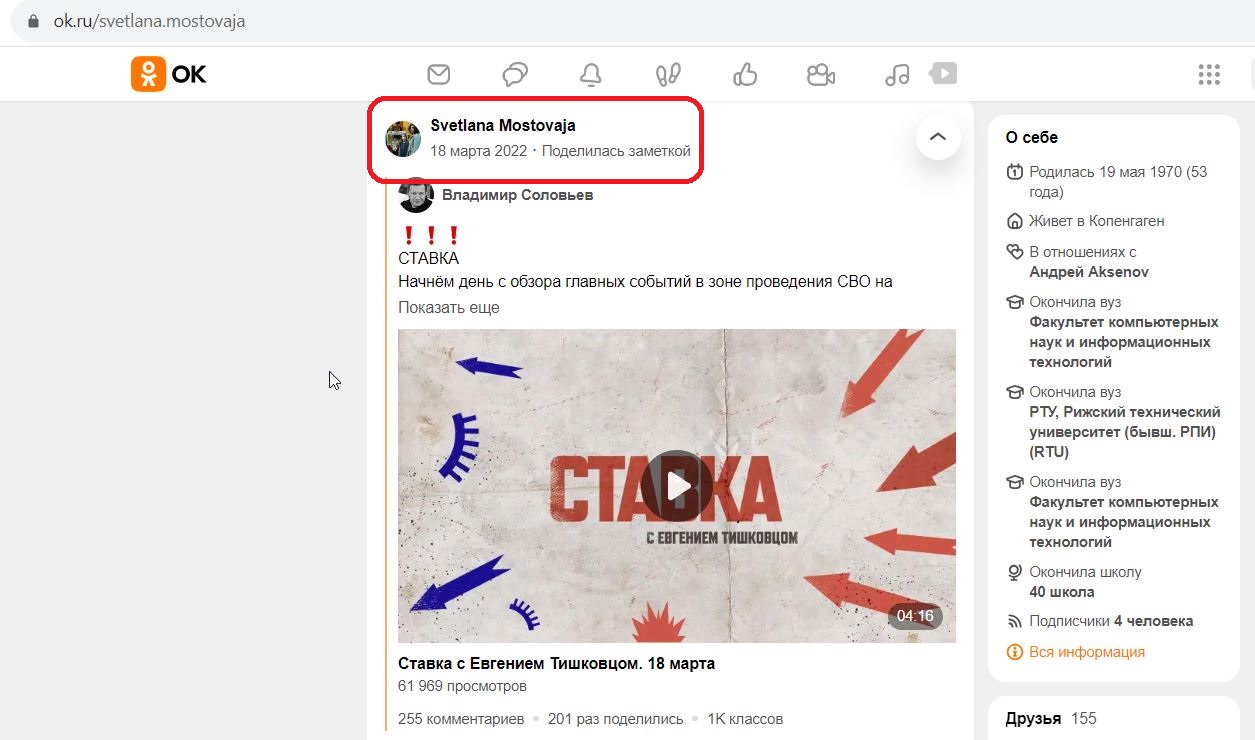
Task: Open Владимир Соловьев author link
Action: tap(517, 195)
